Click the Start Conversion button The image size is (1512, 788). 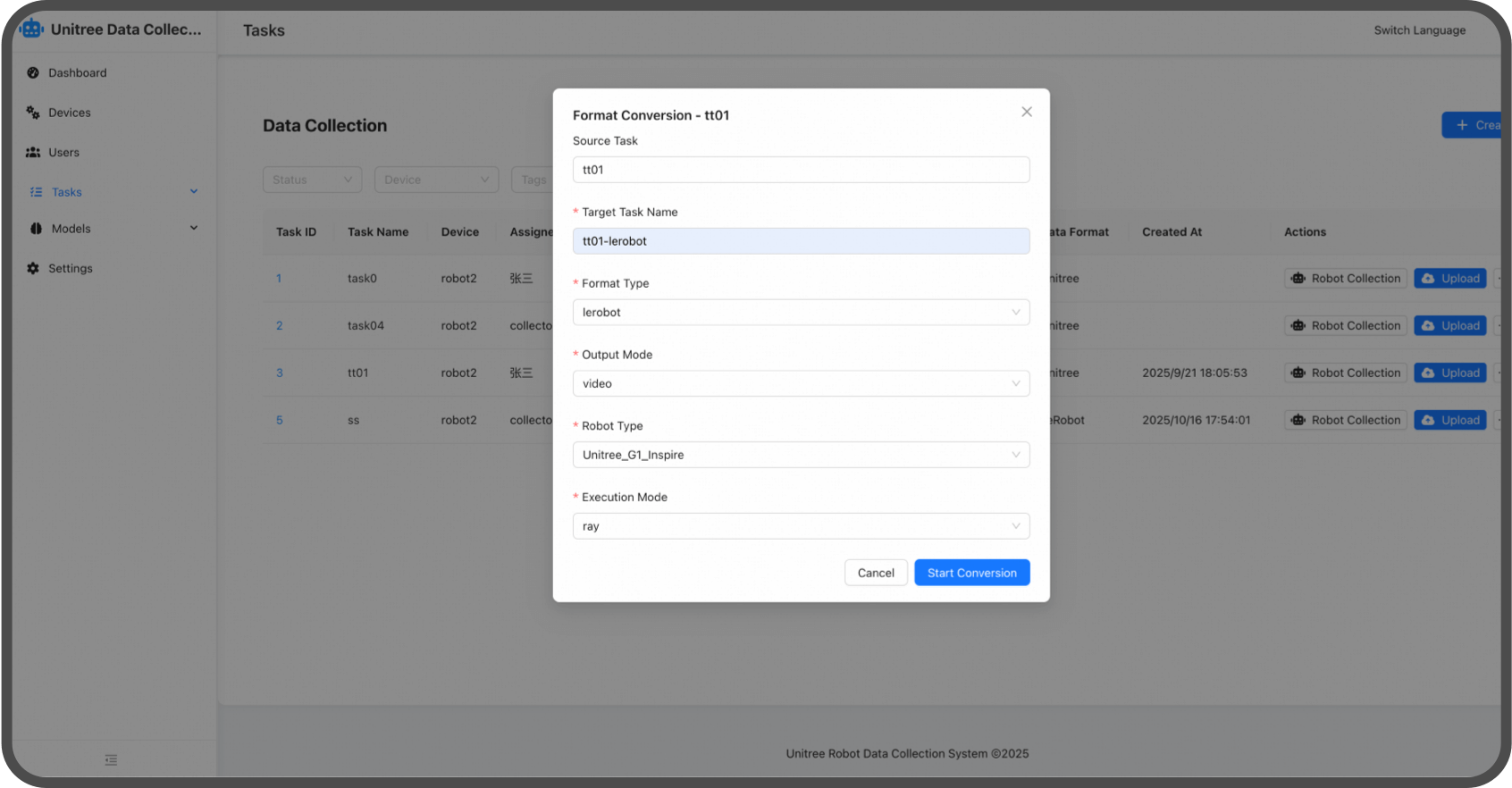tap(971, 573)
